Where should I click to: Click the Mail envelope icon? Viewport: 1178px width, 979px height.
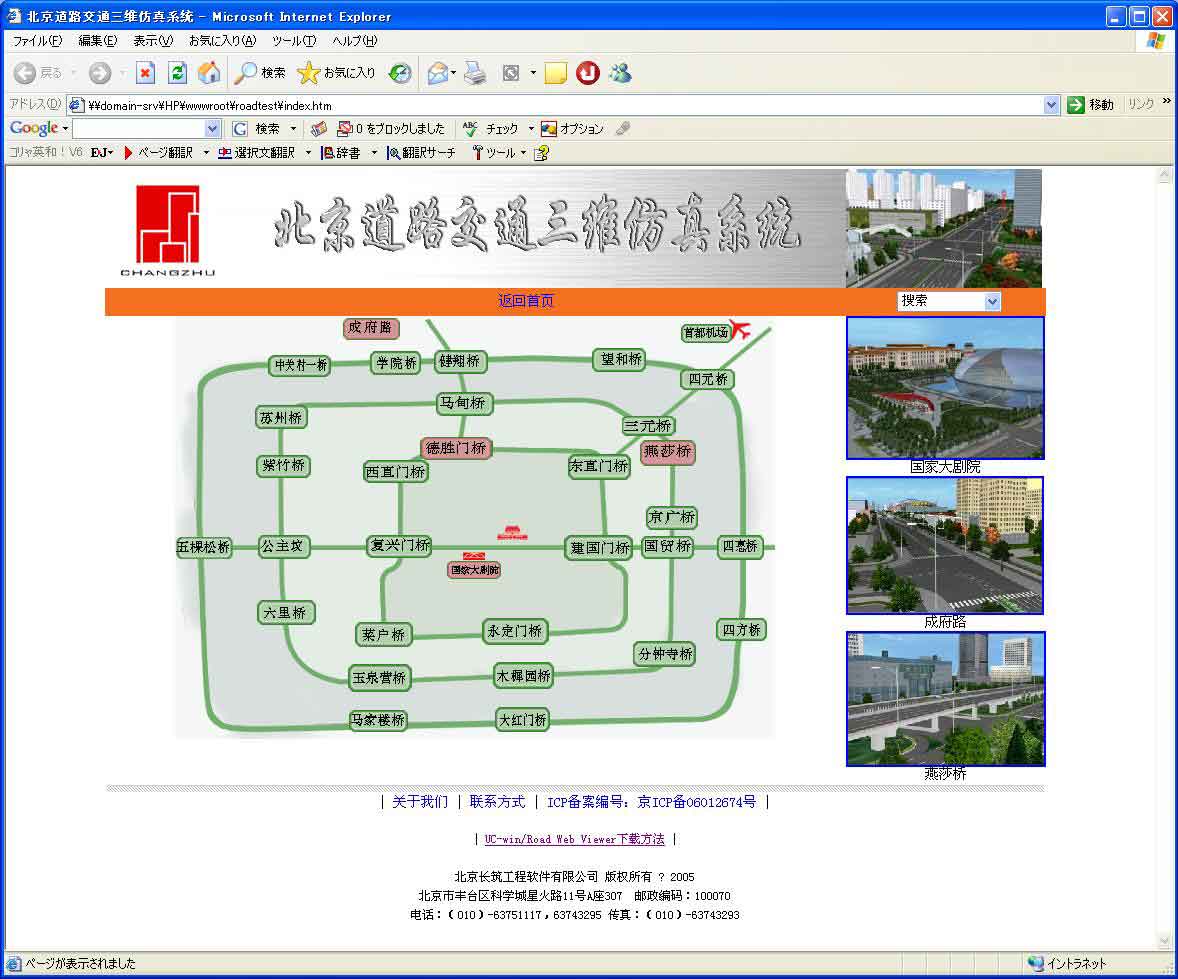(437, 73)
